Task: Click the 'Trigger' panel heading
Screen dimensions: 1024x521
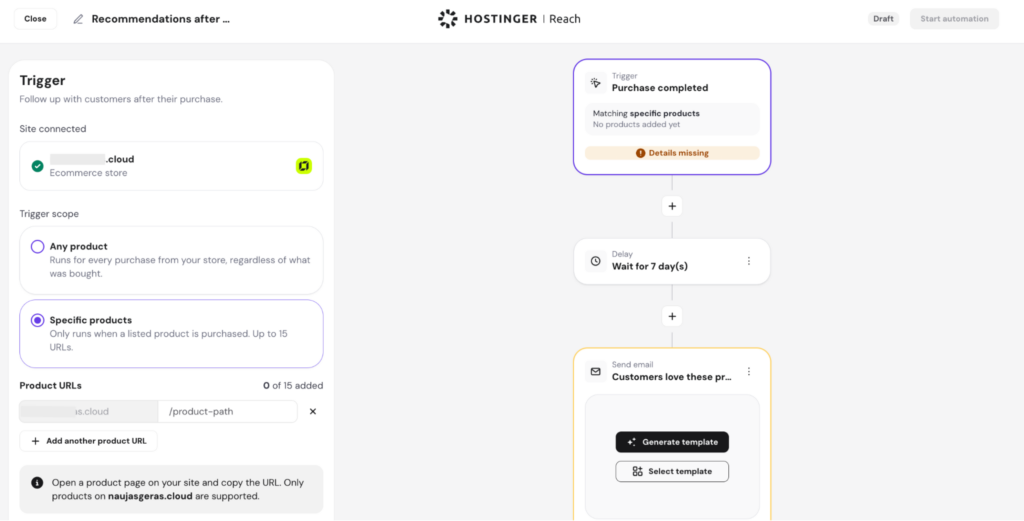Action: coord(42,80)
